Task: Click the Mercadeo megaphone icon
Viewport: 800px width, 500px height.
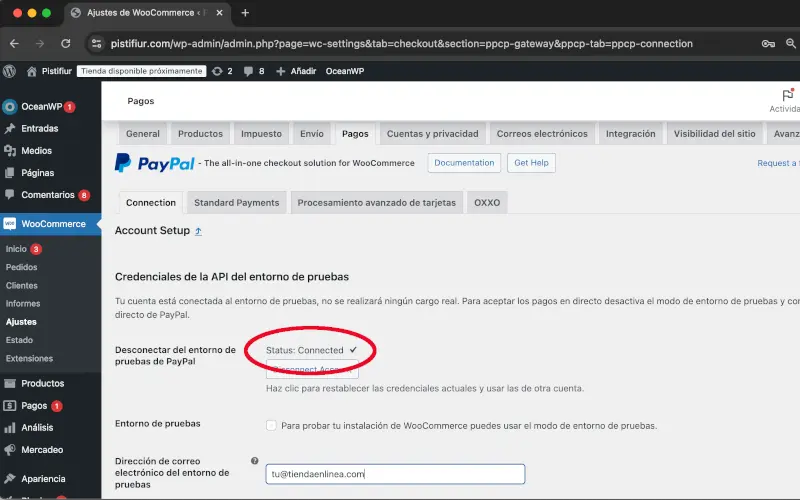Action: (x=10, y=449)
